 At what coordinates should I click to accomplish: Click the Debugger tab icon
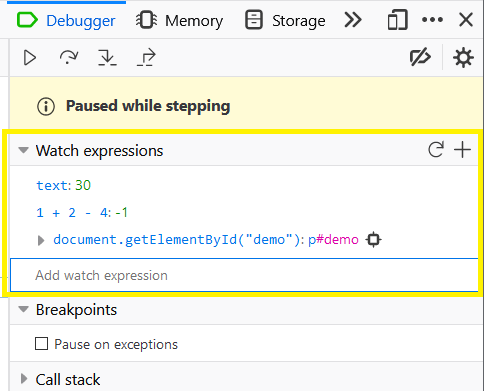coord(27,20)
